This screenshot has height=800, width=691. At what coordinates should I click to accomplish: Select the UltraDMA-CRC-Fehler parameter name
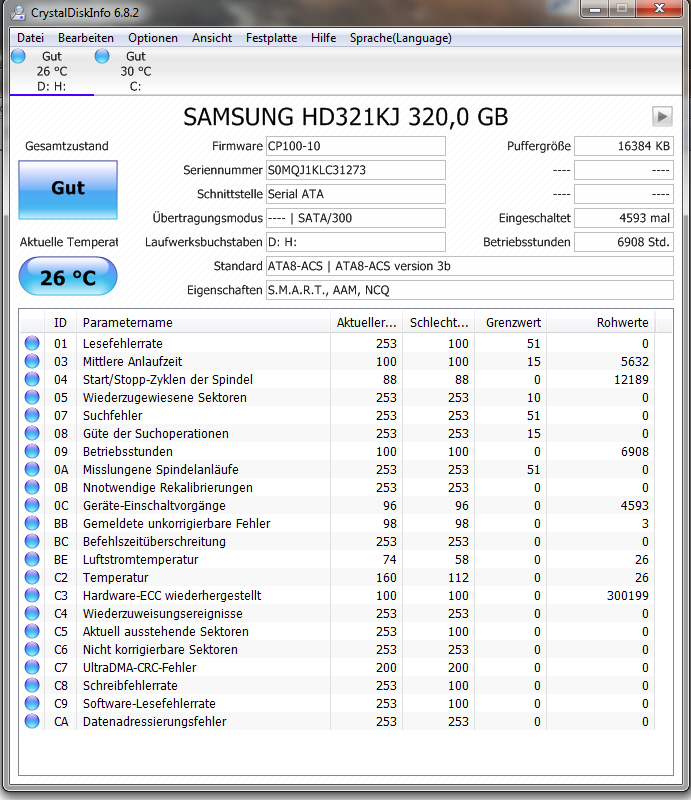click(x=139, y=667)
